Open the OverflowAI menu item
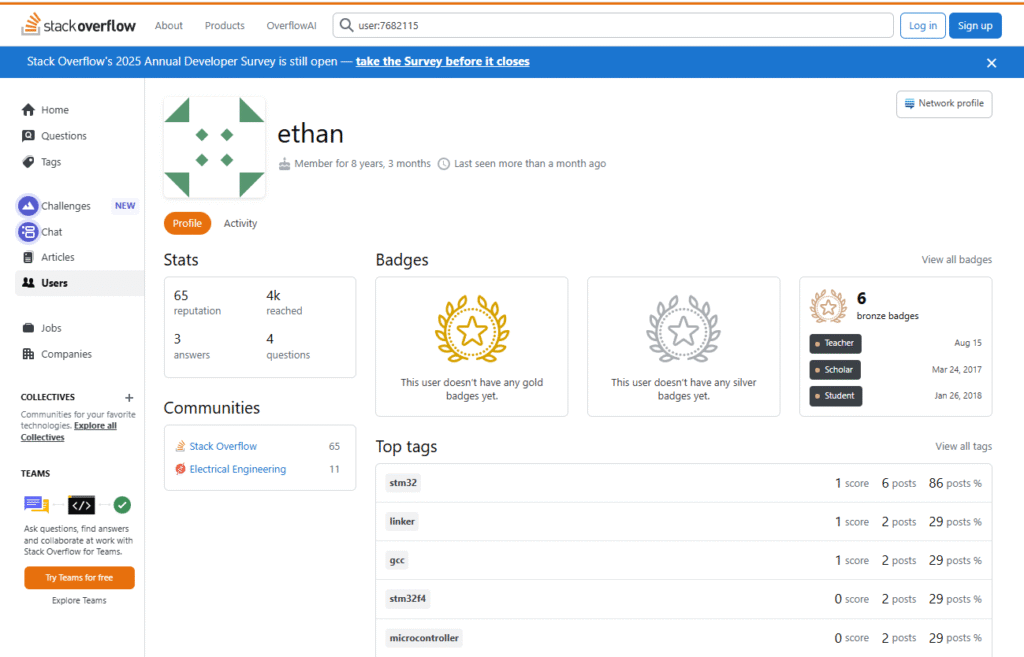1024x657 pixels. 291,25
